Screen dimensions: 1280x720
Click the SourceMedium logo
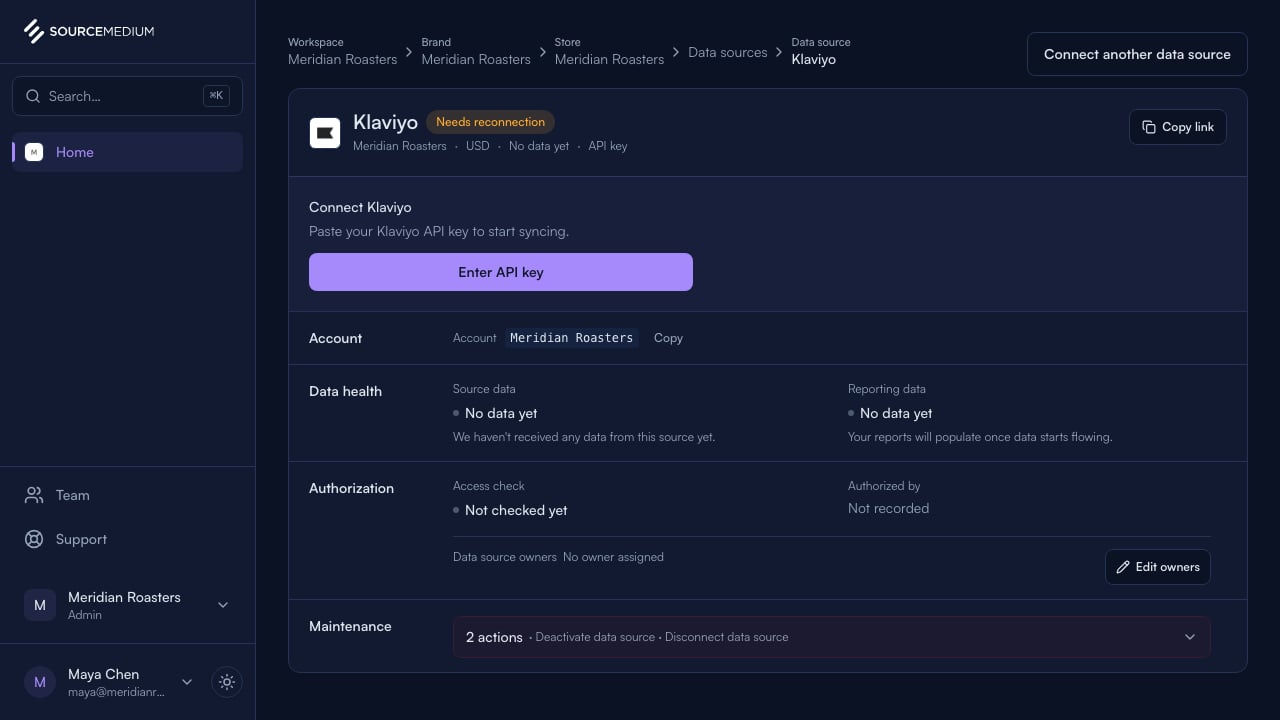(89, 31)
